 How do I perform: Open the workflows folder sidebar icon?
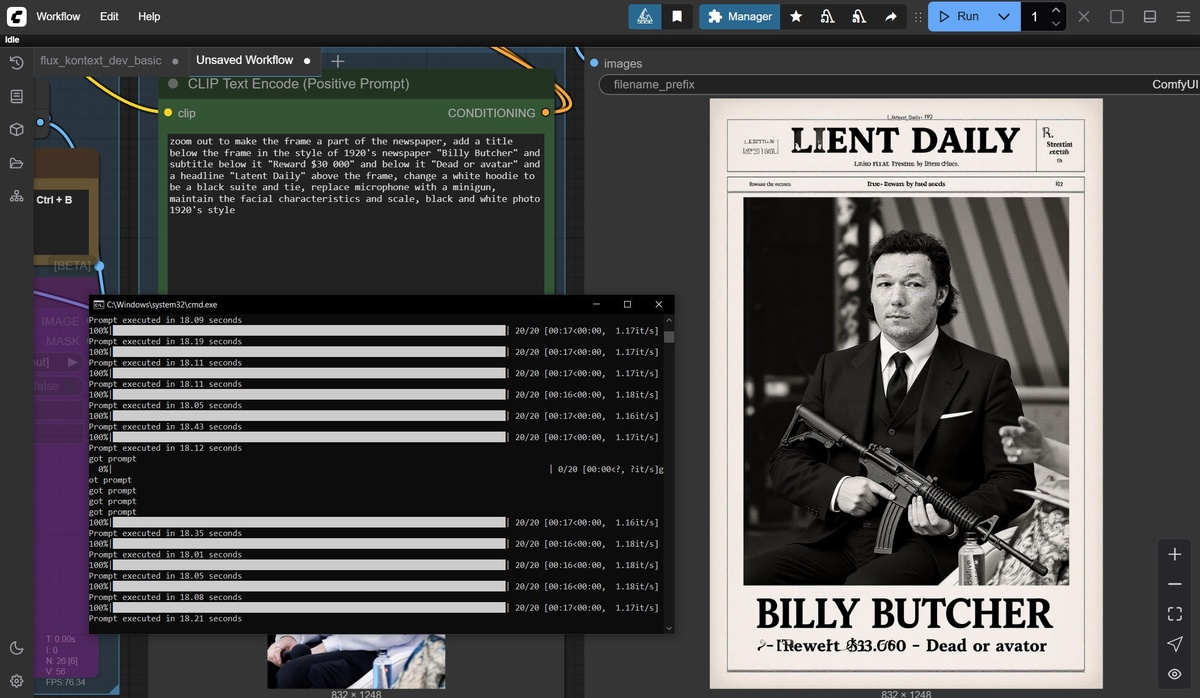16,163
